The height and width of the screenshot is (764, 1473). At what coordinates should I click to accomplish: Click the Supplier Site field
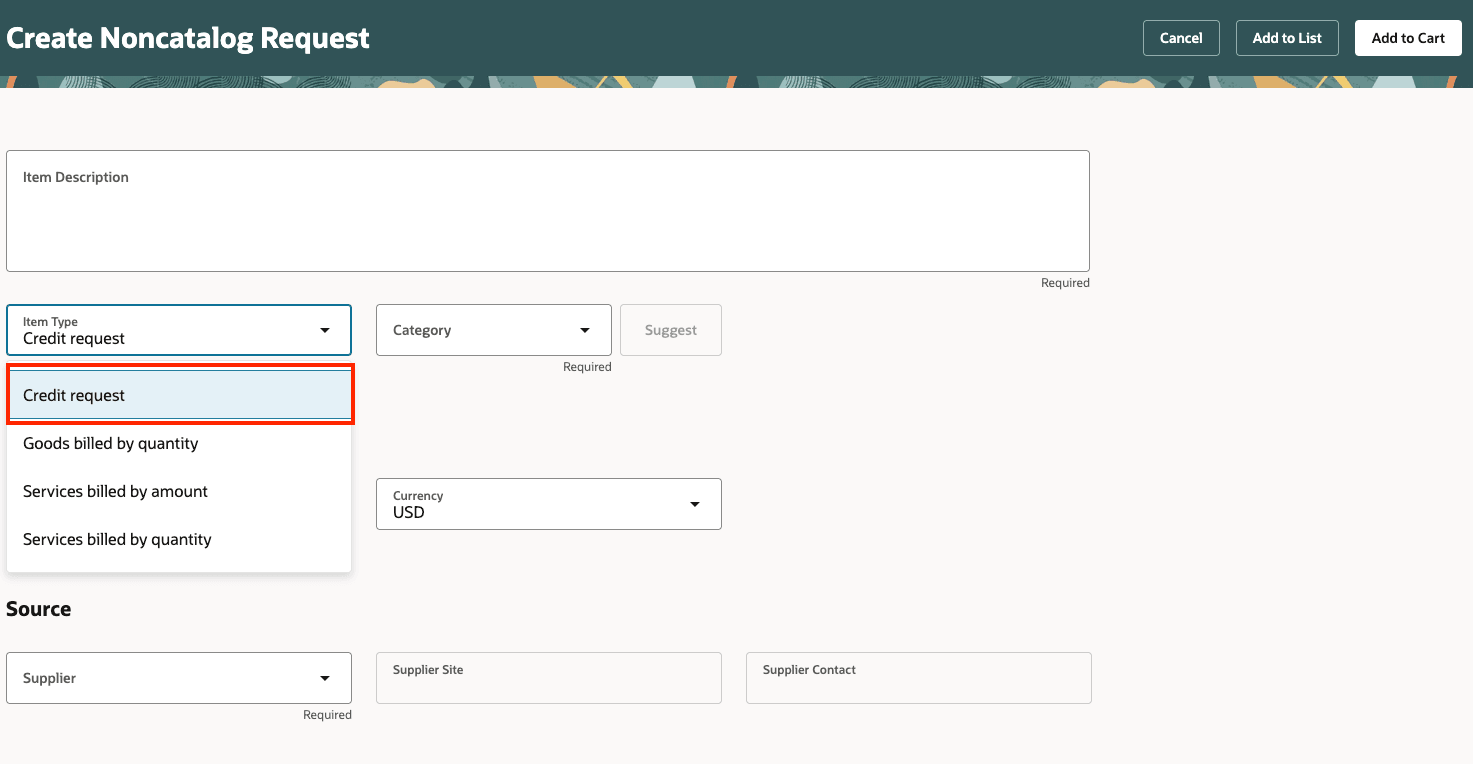(548, 677)
